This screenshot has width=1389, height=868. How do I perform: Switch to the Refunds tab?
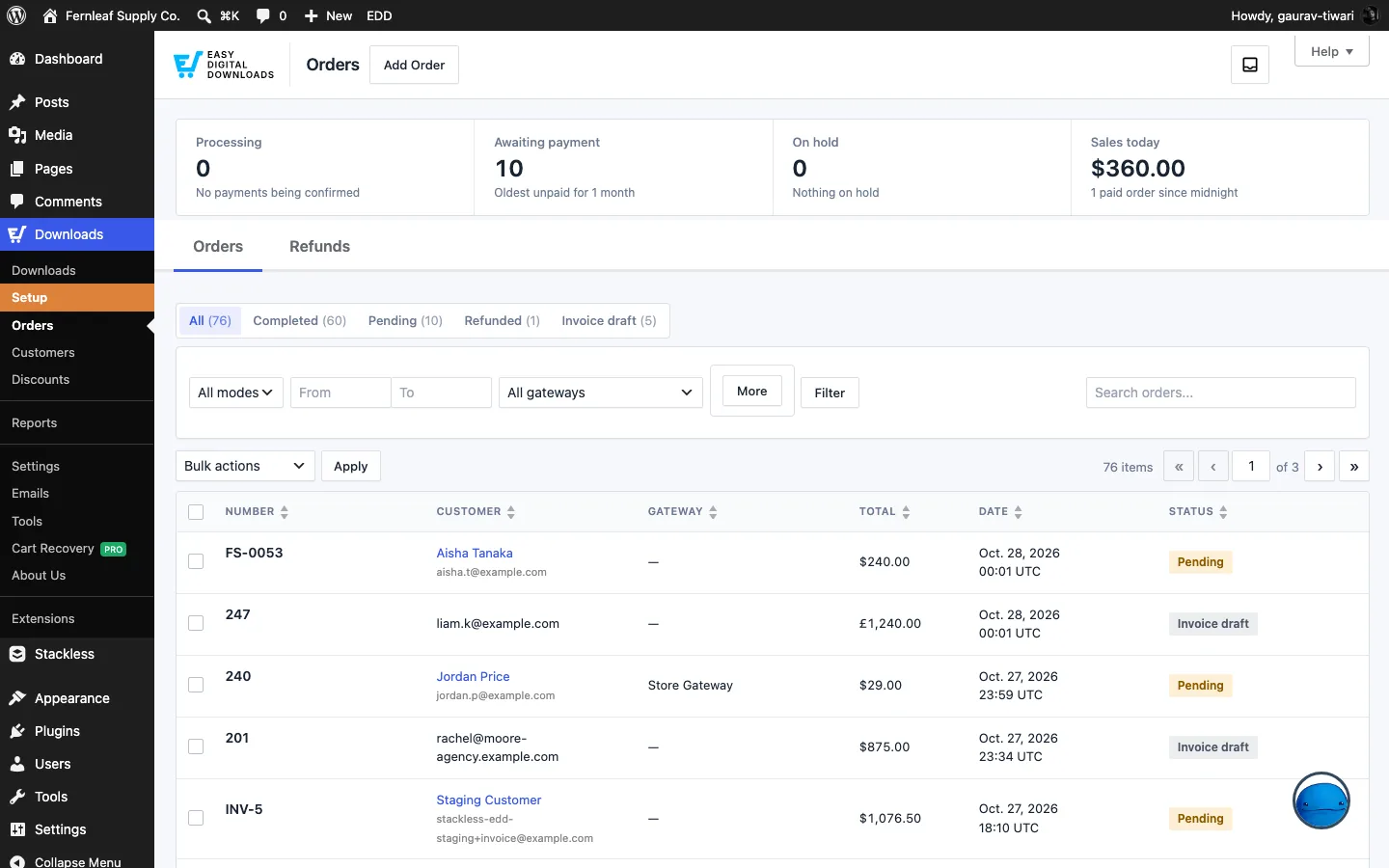click(x=319, y=247)
